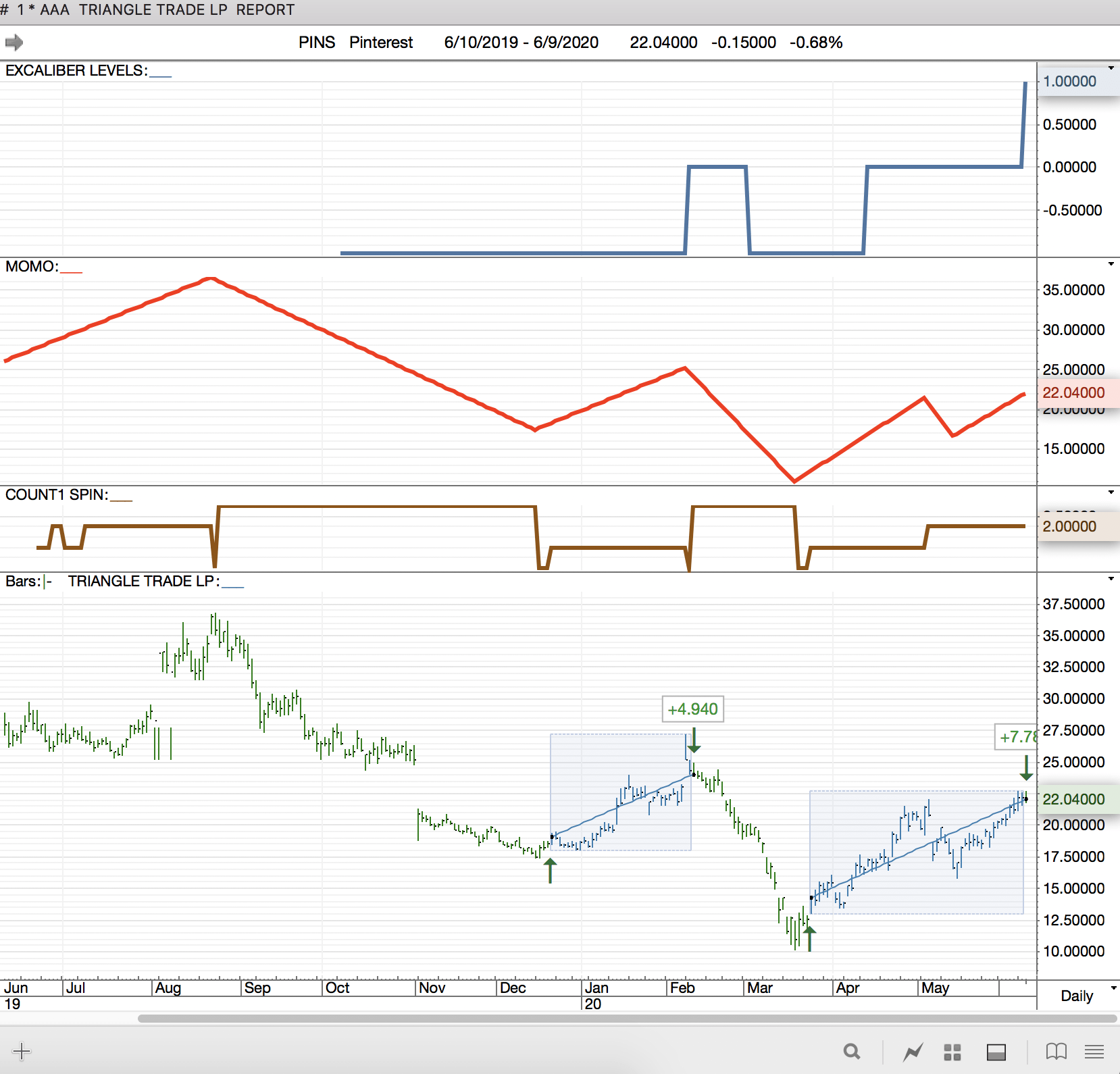Click the magnifying glass search icon
The height and width of the screenshot is (1074, 1120).
(852, 1052)
